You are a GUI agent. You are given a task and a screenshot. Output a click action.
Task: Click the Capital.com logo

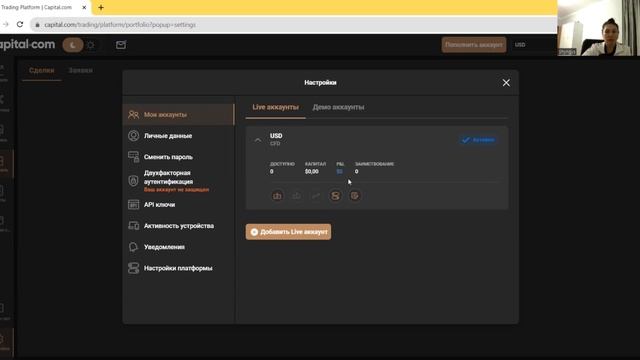coord(27,44)
